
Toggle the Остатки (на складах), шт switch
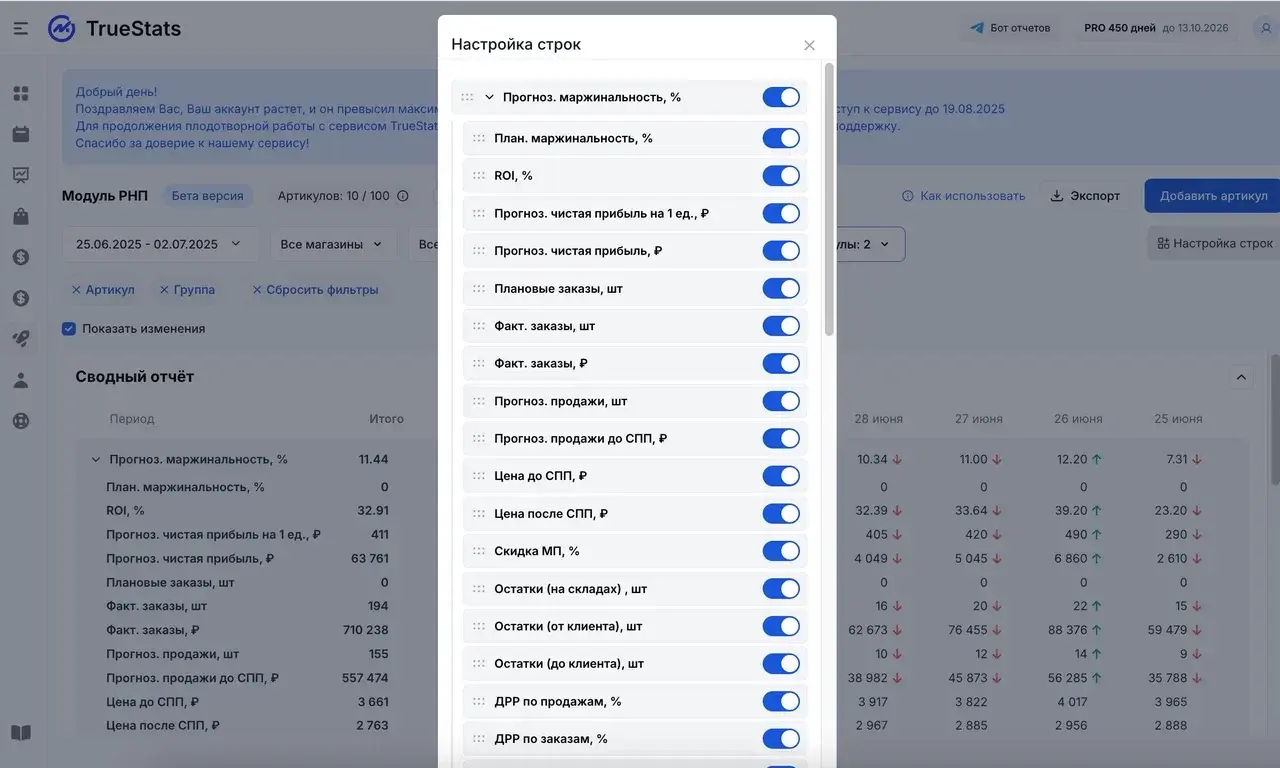point(781,589)
